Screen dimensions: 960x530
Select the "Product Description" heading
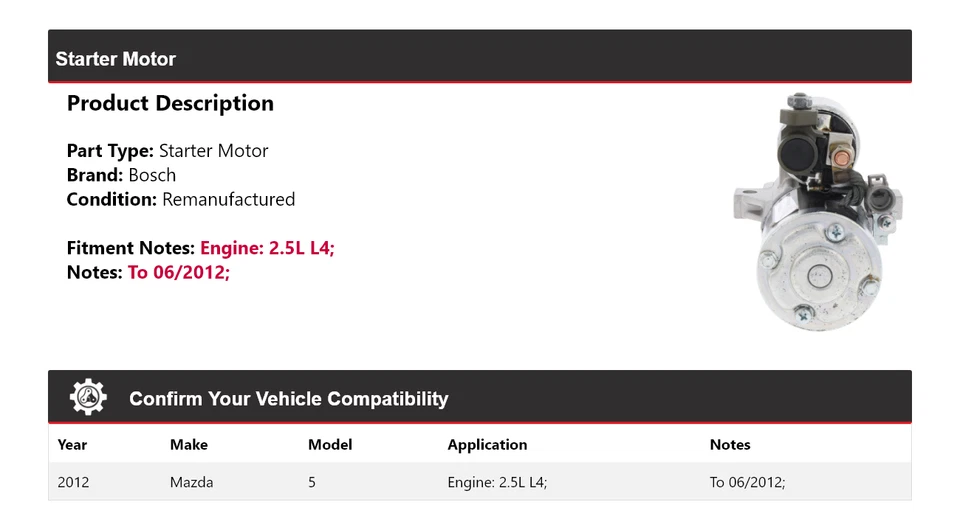click(170, 103)
